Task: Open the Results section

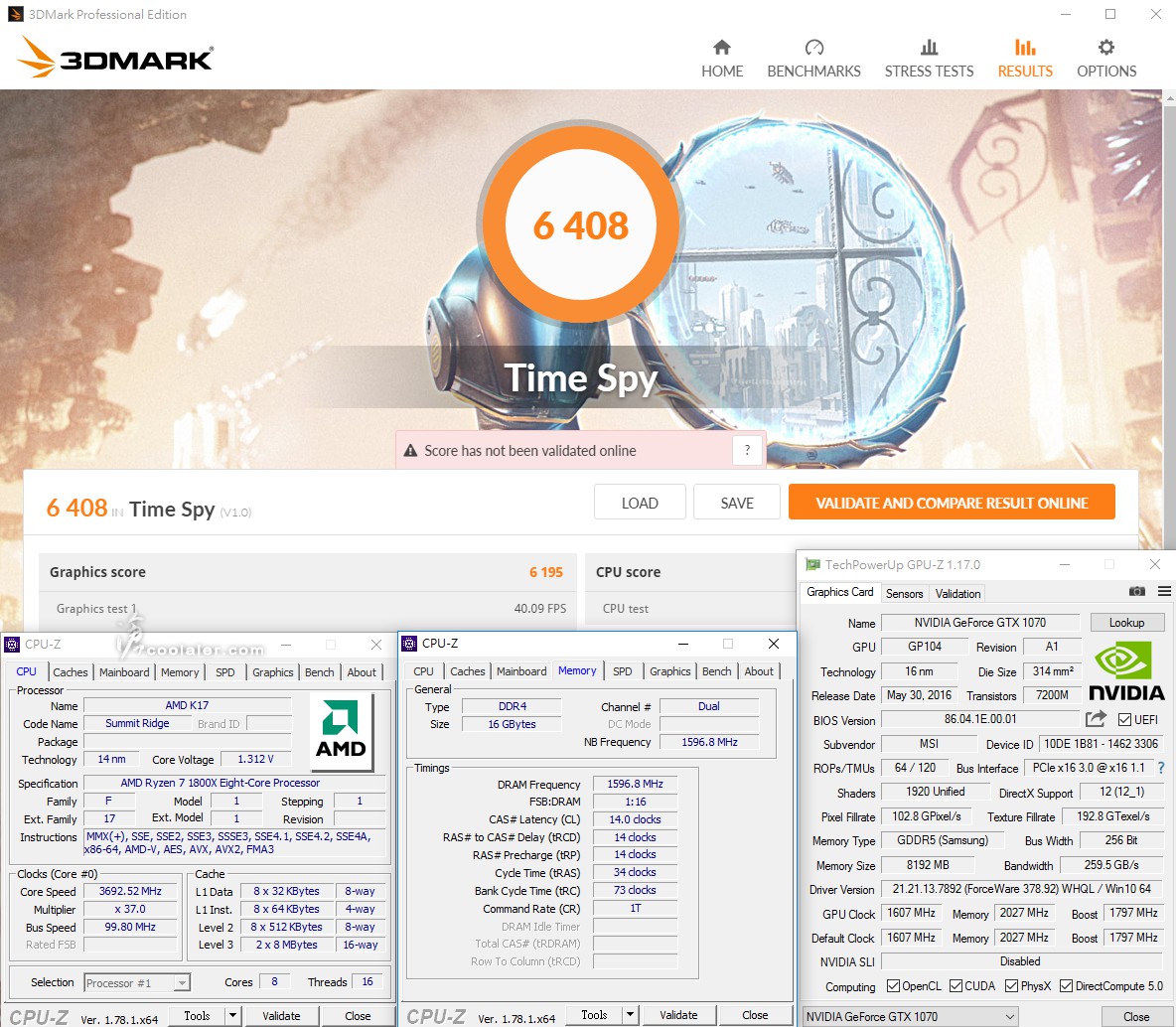Action: coord(1024,59)
